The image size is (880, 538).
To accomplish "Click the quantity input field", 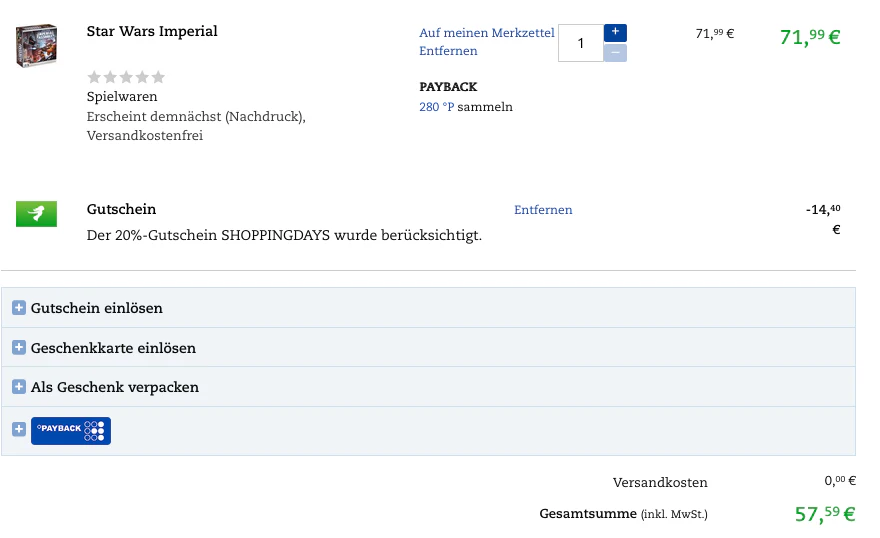I will 581,43.
